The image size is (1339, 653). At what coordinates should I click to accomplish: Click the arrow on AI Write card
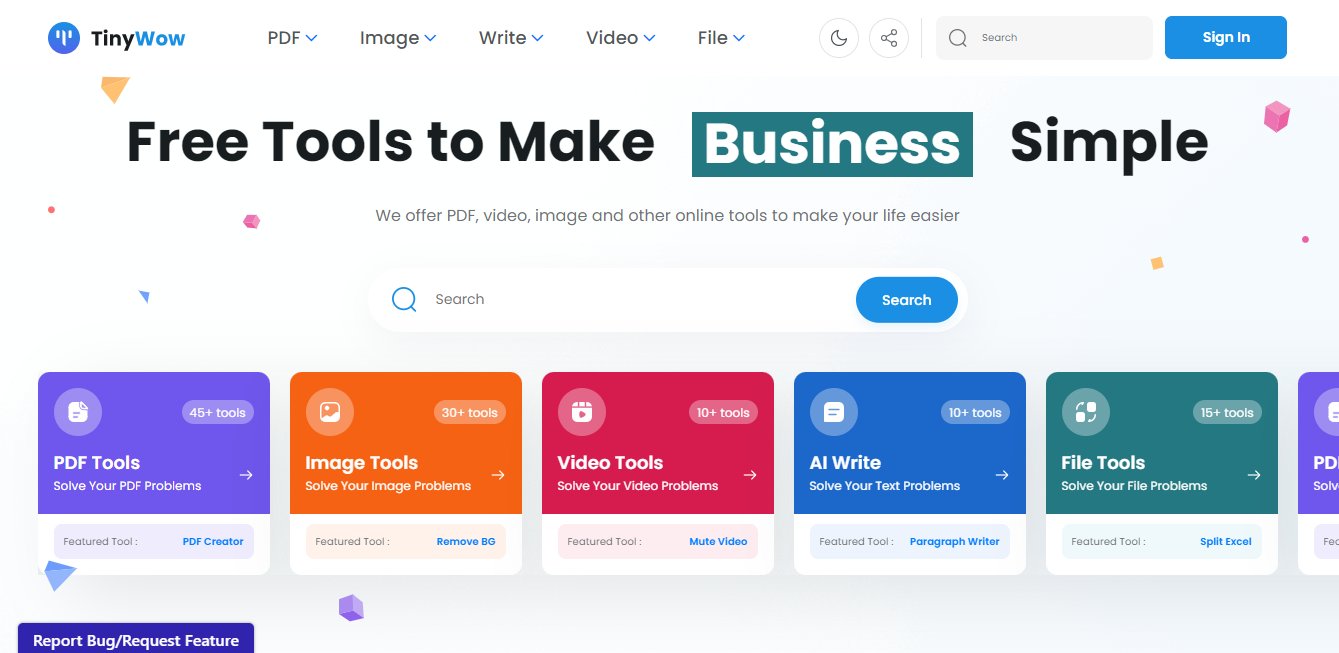1002,475
